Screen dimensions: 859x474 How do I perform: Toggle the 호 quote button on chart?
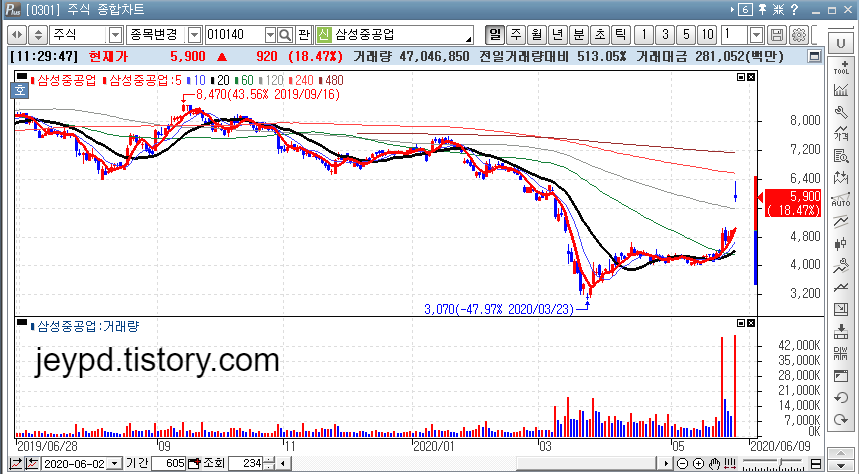pos(20,90)
